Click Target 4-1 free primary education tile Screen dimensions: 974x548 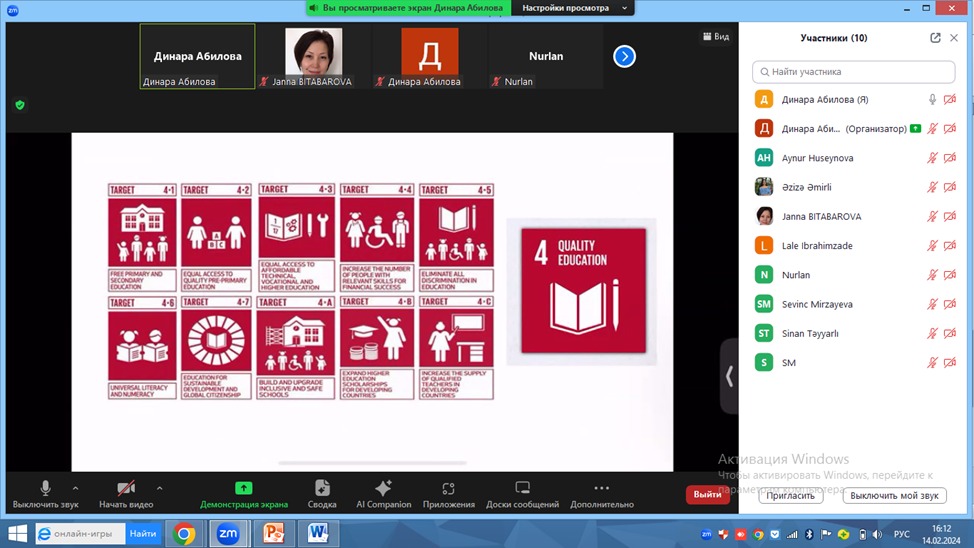point(142,237)
